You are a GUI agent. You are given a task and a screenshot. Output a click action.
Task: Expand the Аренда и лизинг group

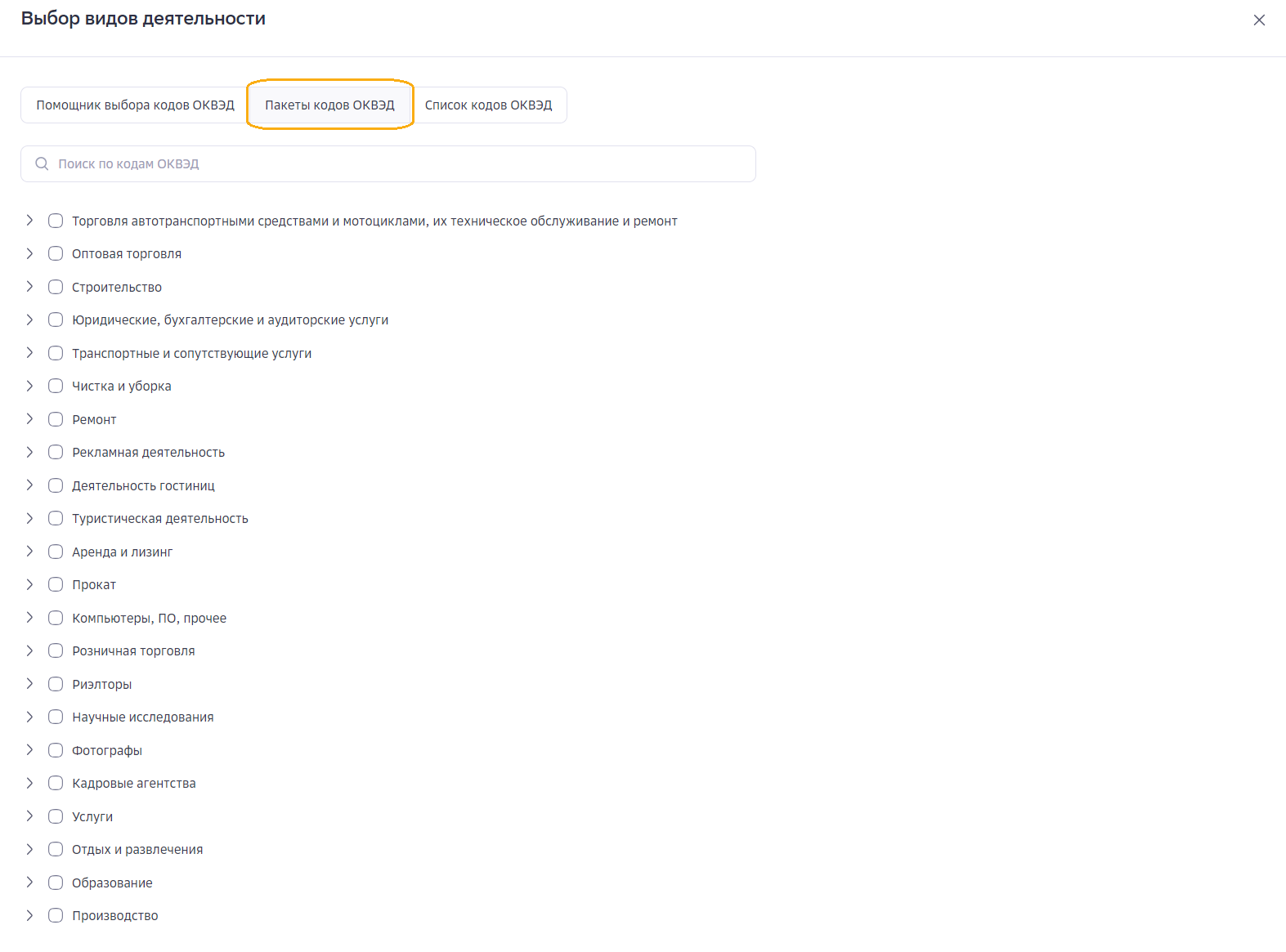[29, 552]
